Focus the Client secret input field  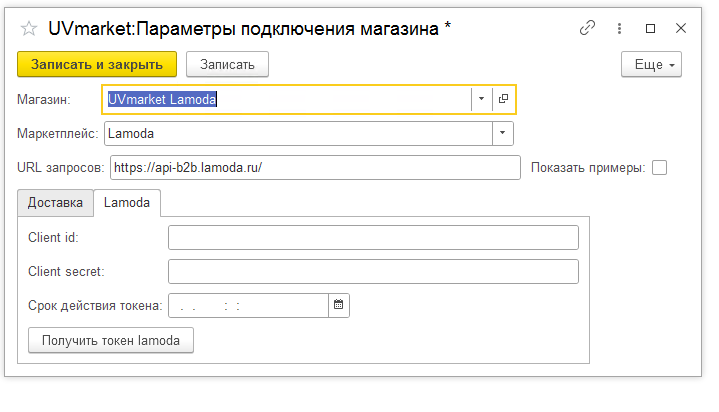tap(373, 272)
